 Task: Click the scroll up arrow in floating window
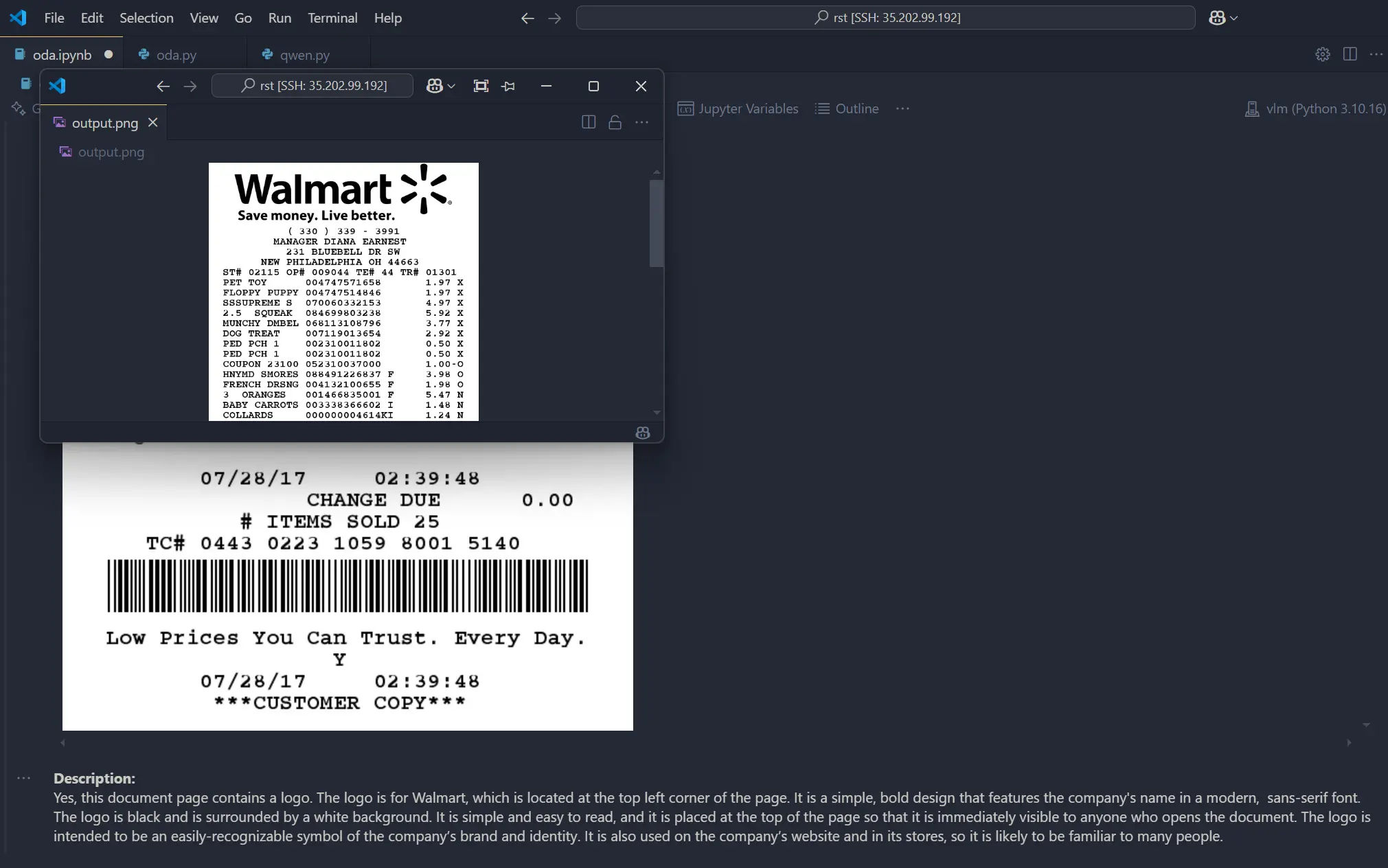point(657,172)
